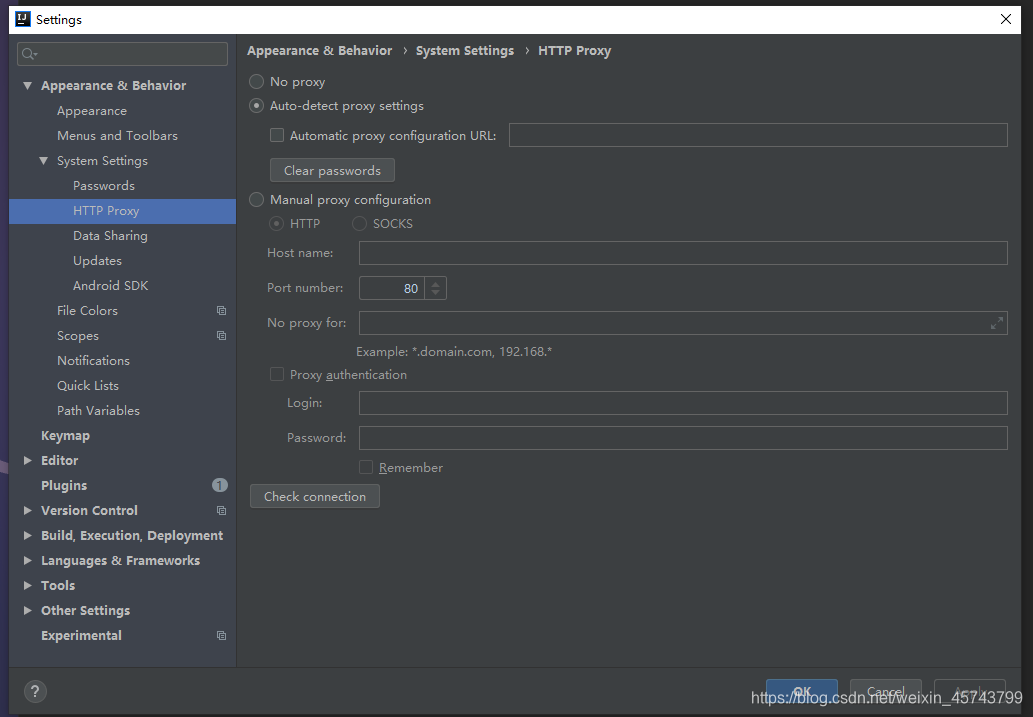Image resolution: width=1033 pixels, height=717 pixels.
Task: Click the Check connection button
Action: tap(315, 496)
